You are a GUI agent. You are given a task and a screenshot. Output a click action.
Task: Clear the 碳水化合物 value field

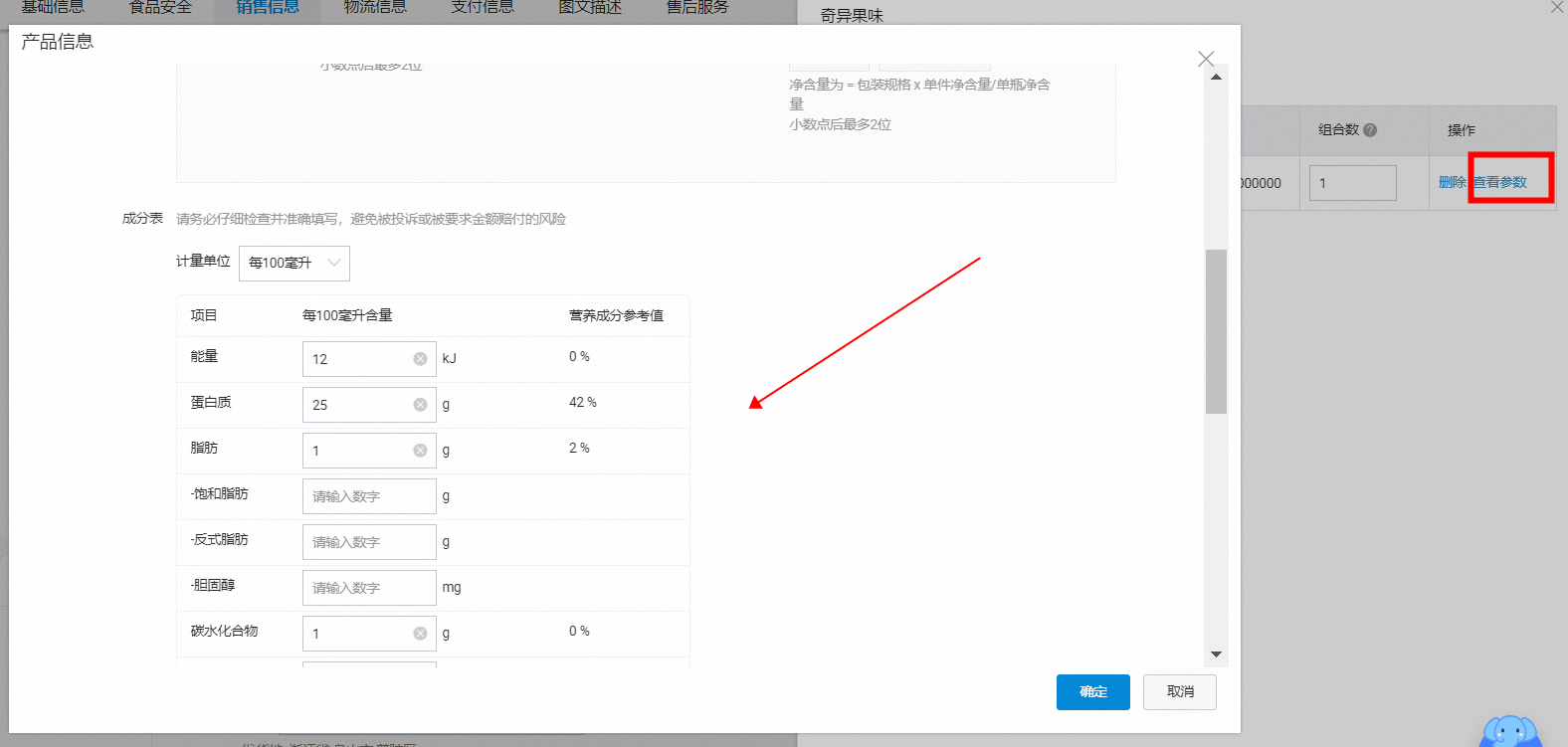420,634
